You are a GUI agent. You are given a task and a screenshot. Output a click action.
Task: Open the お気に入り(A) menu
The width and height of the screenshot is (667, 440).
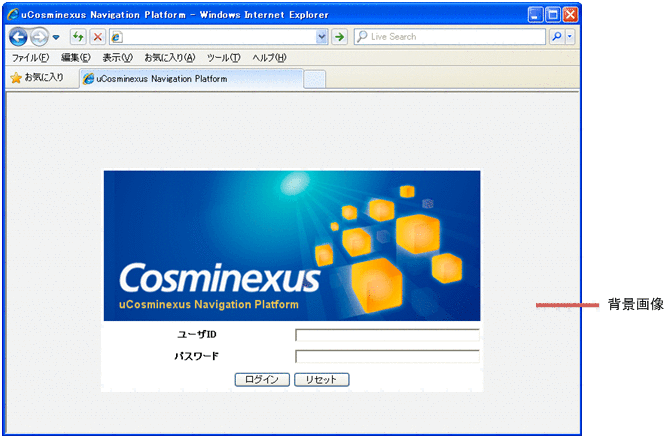(x=170, y=57)
